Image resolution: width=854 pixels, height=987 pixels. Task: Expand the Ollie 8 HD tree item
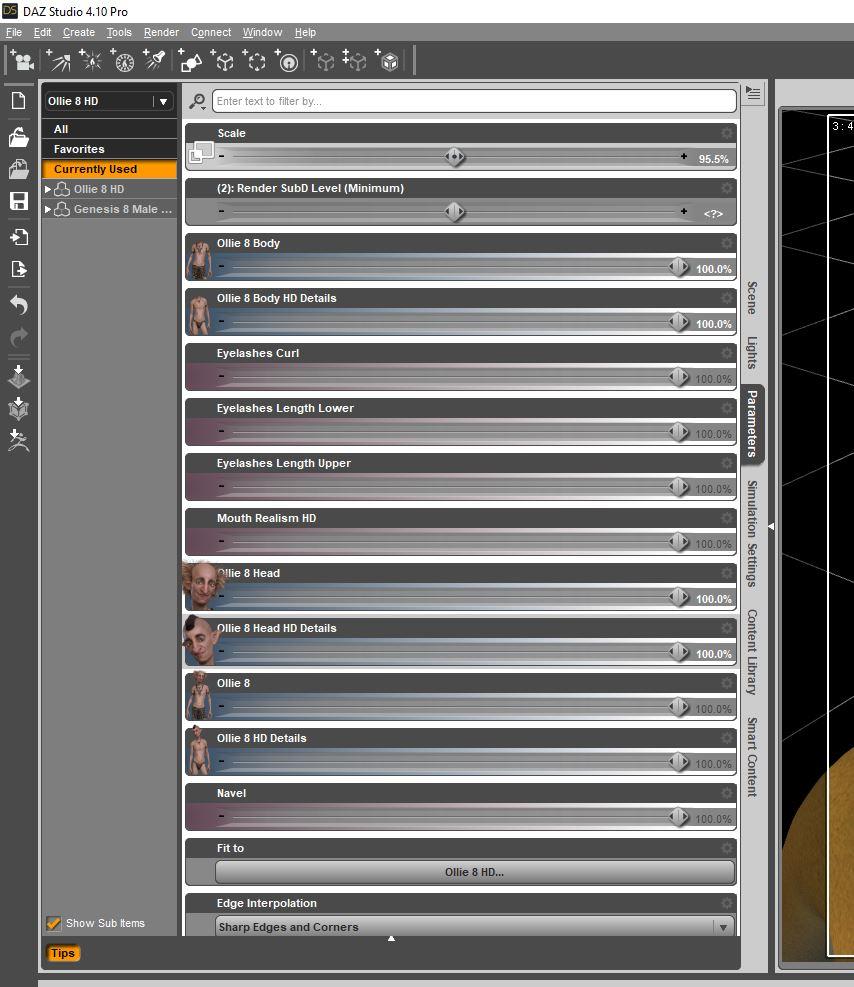point(48,189)
